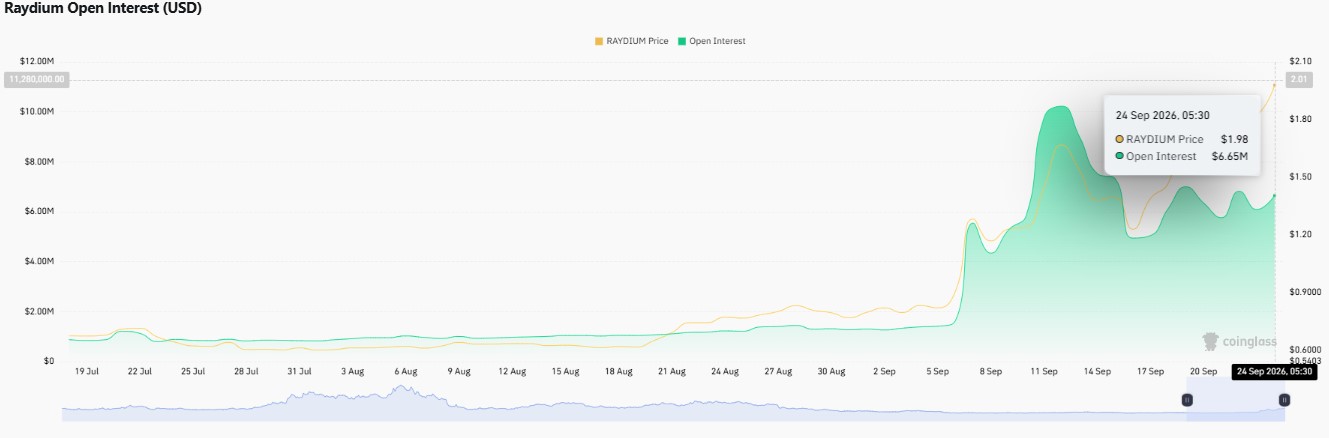Screen dimensions: 1329x438
Task: Grab the right range slider handle
Action: pos(1284,400)
